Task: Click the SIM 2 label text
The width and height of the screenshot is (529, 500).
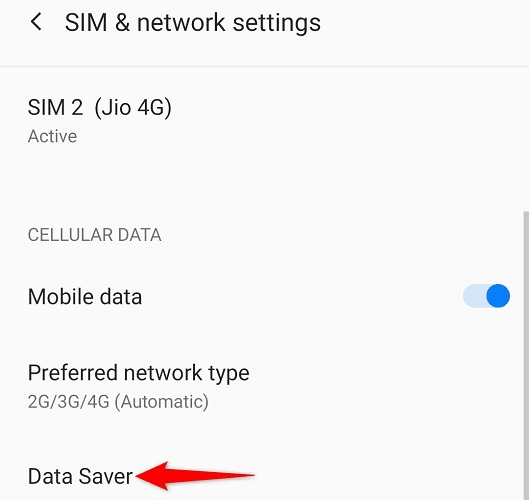Action: pyautogui.click(x=55, y=108)
